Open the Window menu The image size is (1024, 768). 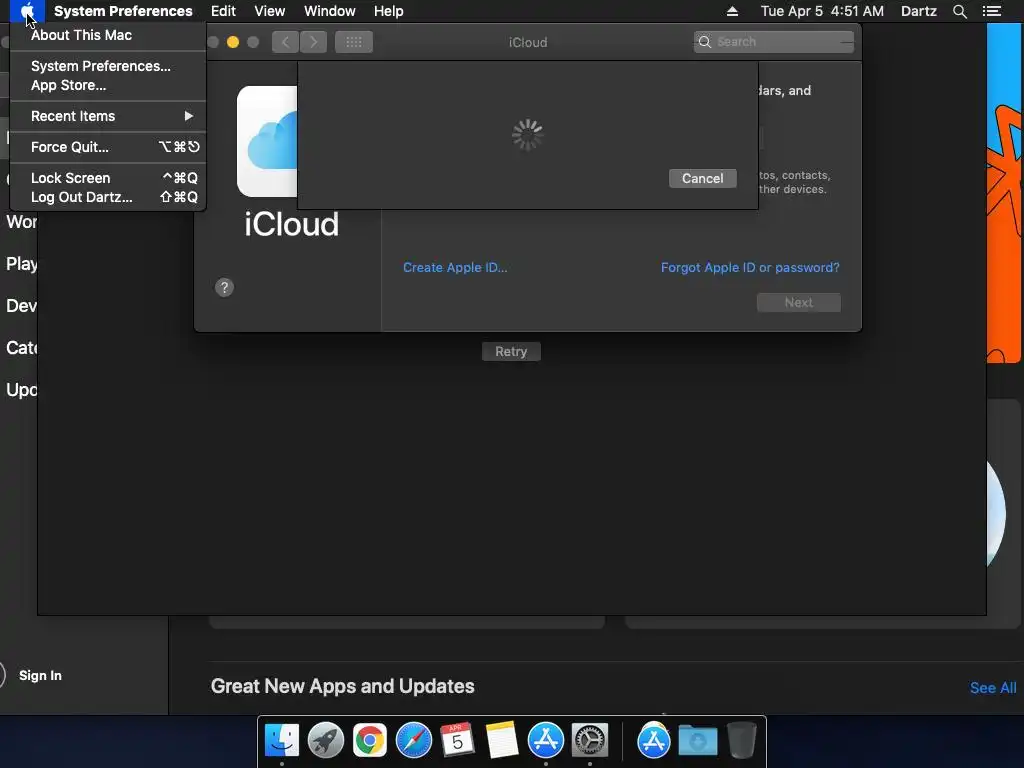(330, 11)
